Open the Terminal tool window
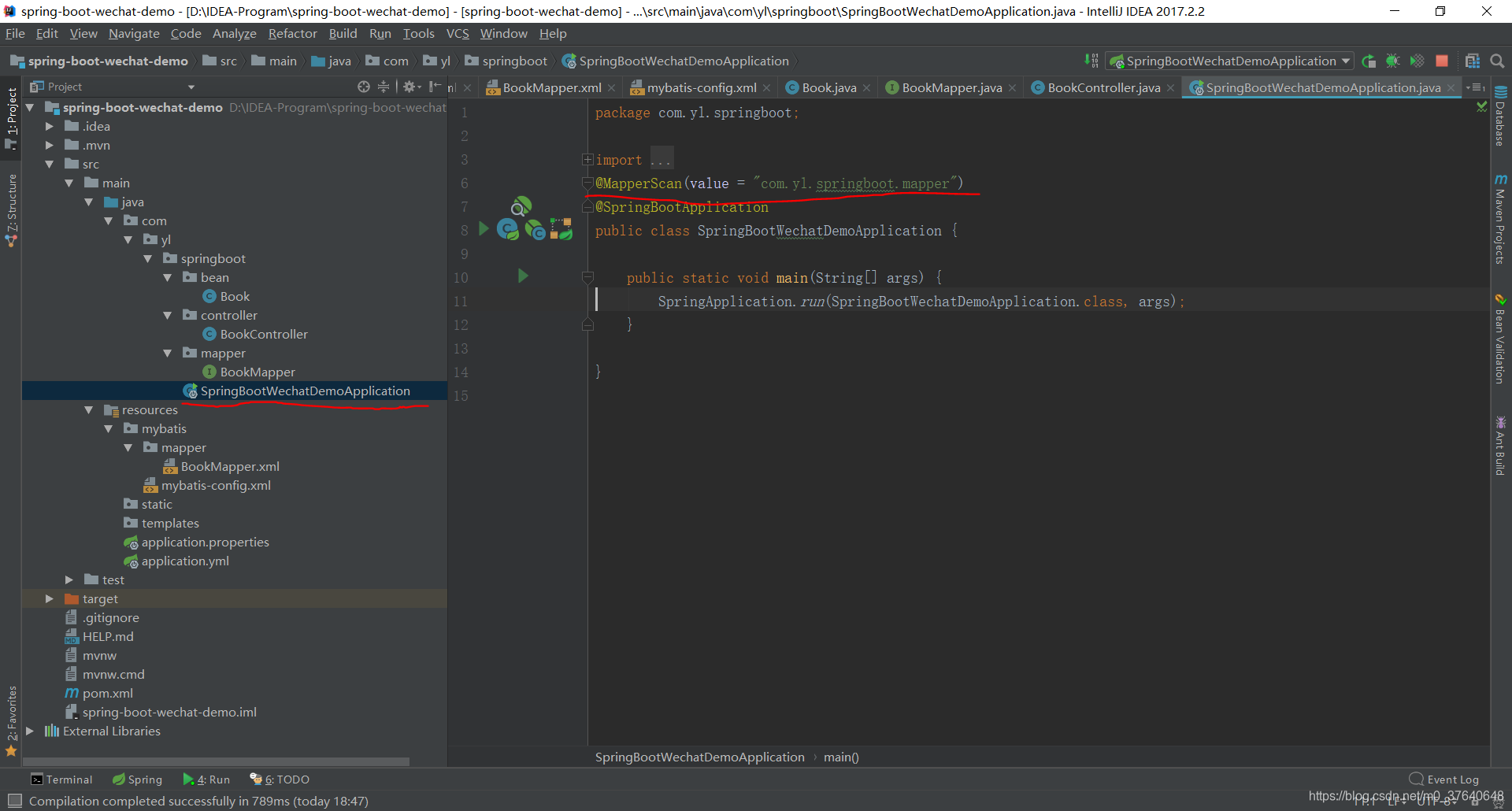This screenshot has height=811, width=1512. point(61,780)
